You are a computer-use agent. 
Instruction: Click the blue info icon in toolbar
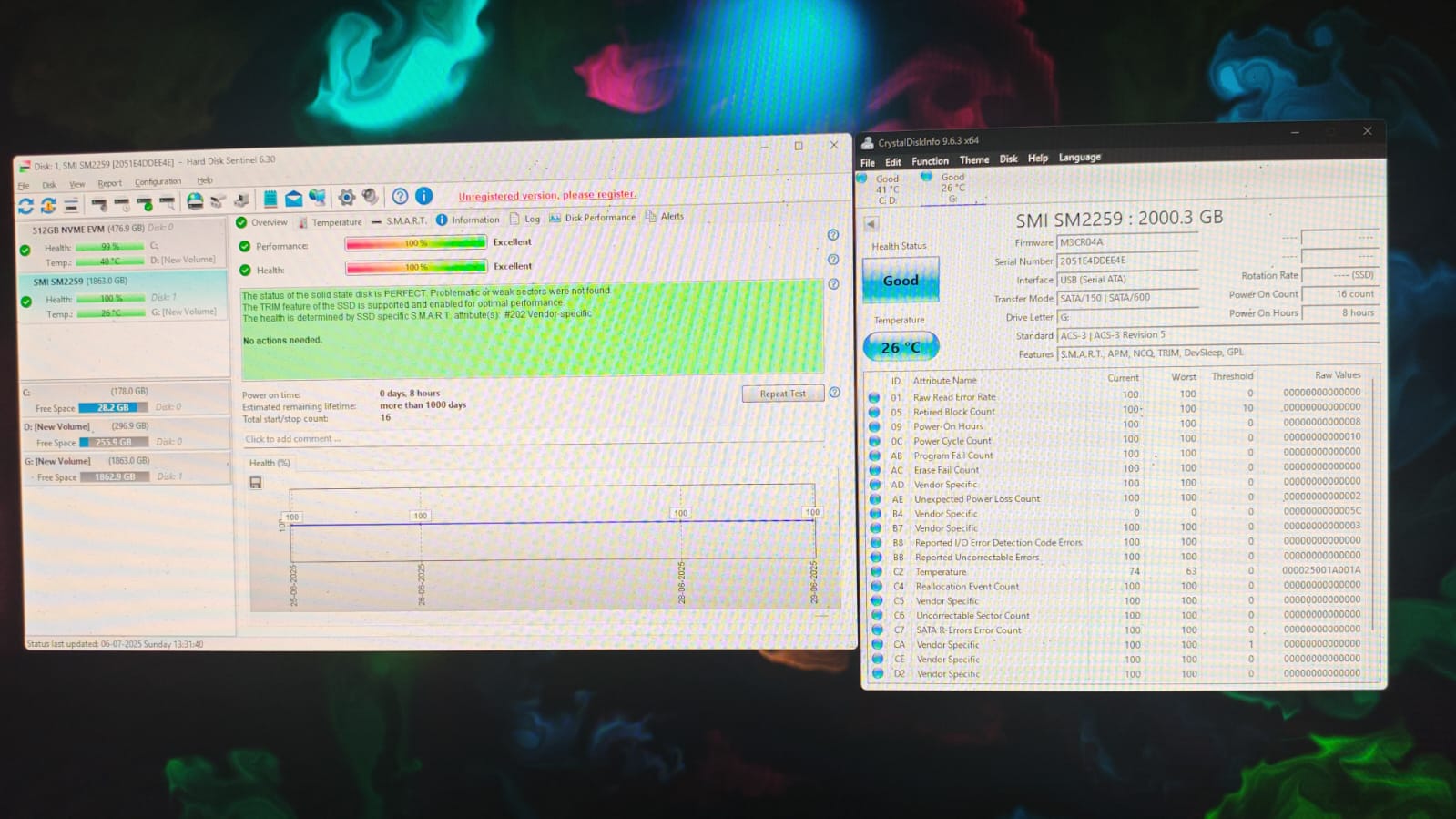[x=423, y=195]
